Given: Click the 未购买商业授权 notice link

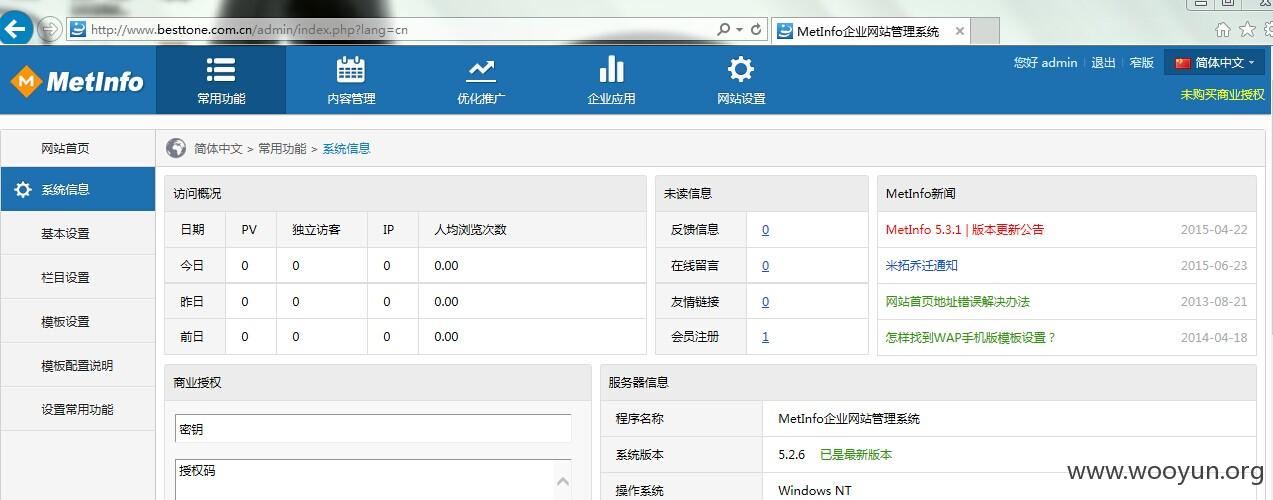Looking at the screenshot, I should pos(1222,95).
